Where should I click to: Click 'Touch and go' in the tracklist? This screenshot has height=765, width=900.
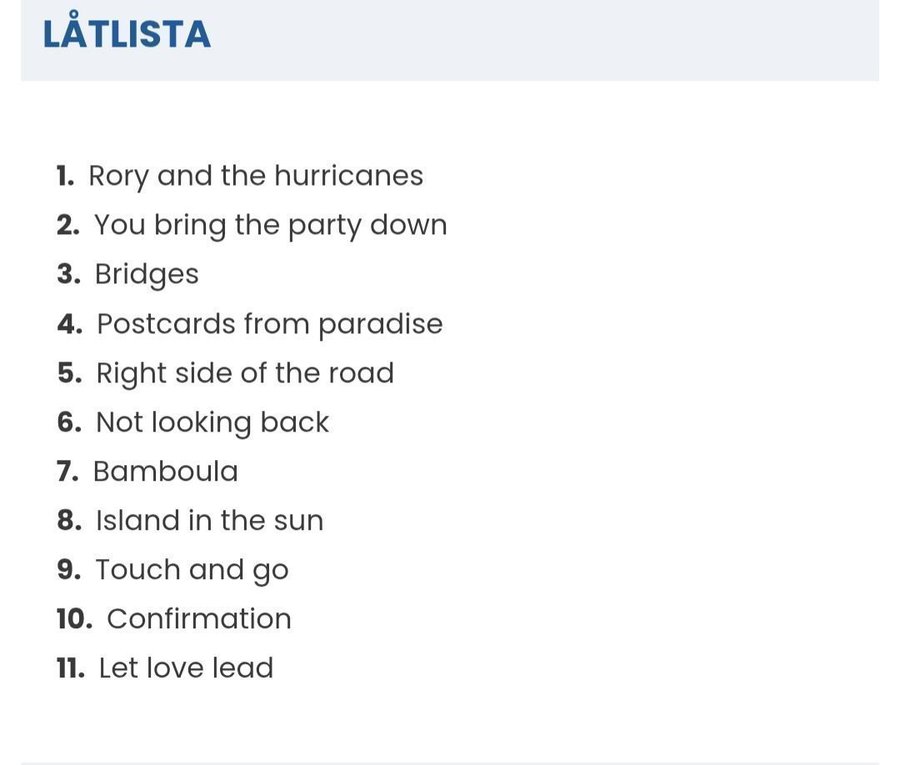[192, 570]
